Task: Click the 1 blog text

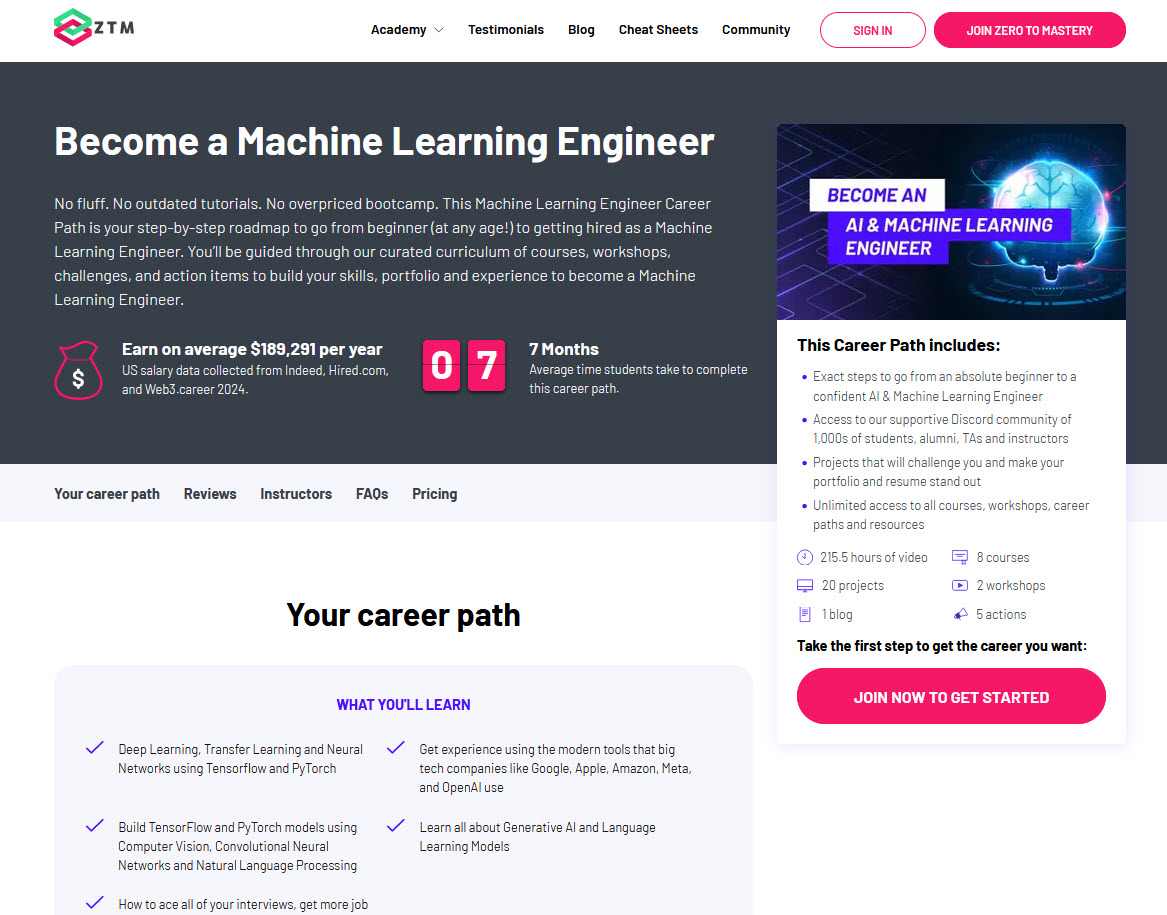Action: (x=837, y=614)
